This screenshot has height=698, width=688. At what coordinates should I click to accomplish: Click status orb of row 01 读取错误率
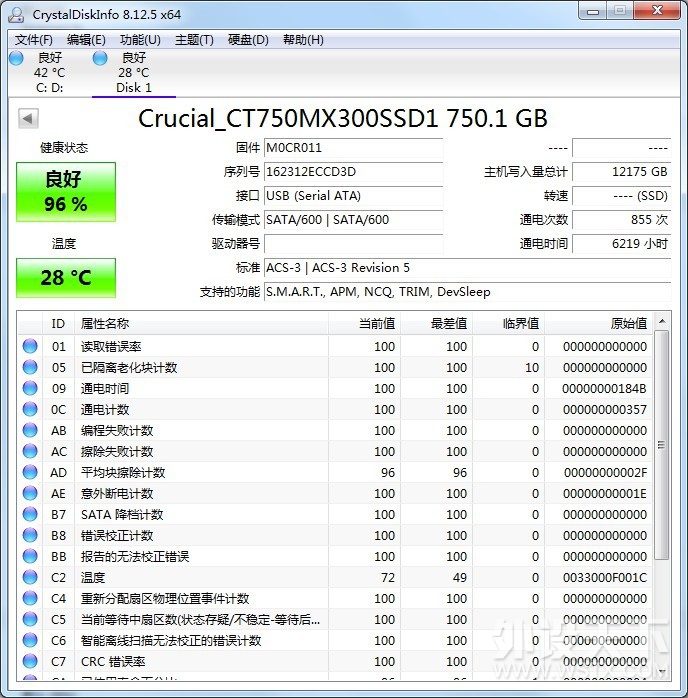(30, 346)
